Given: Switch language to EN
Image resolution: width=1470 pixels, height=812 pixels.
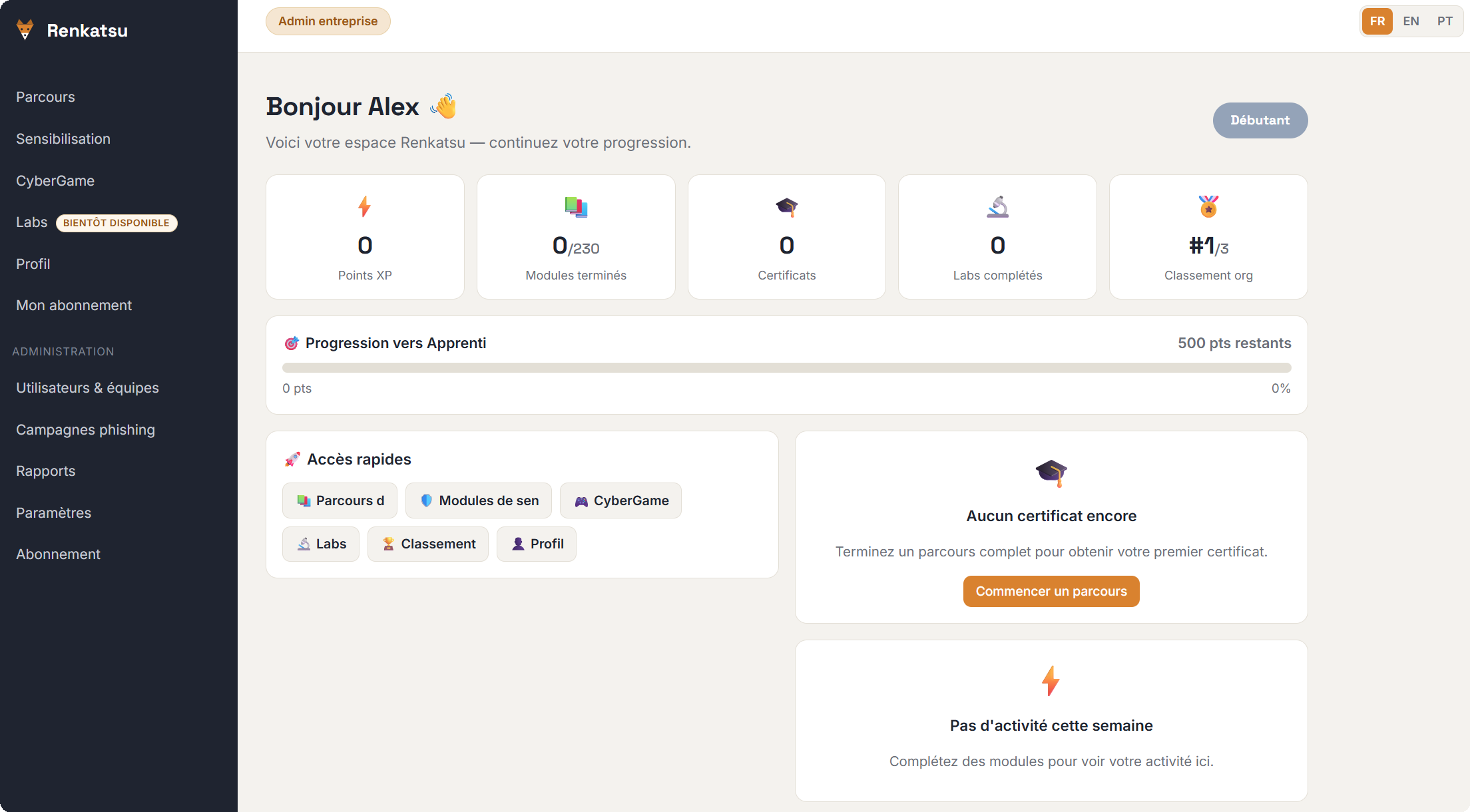Looking at the screenshot, I should 1411,21.
